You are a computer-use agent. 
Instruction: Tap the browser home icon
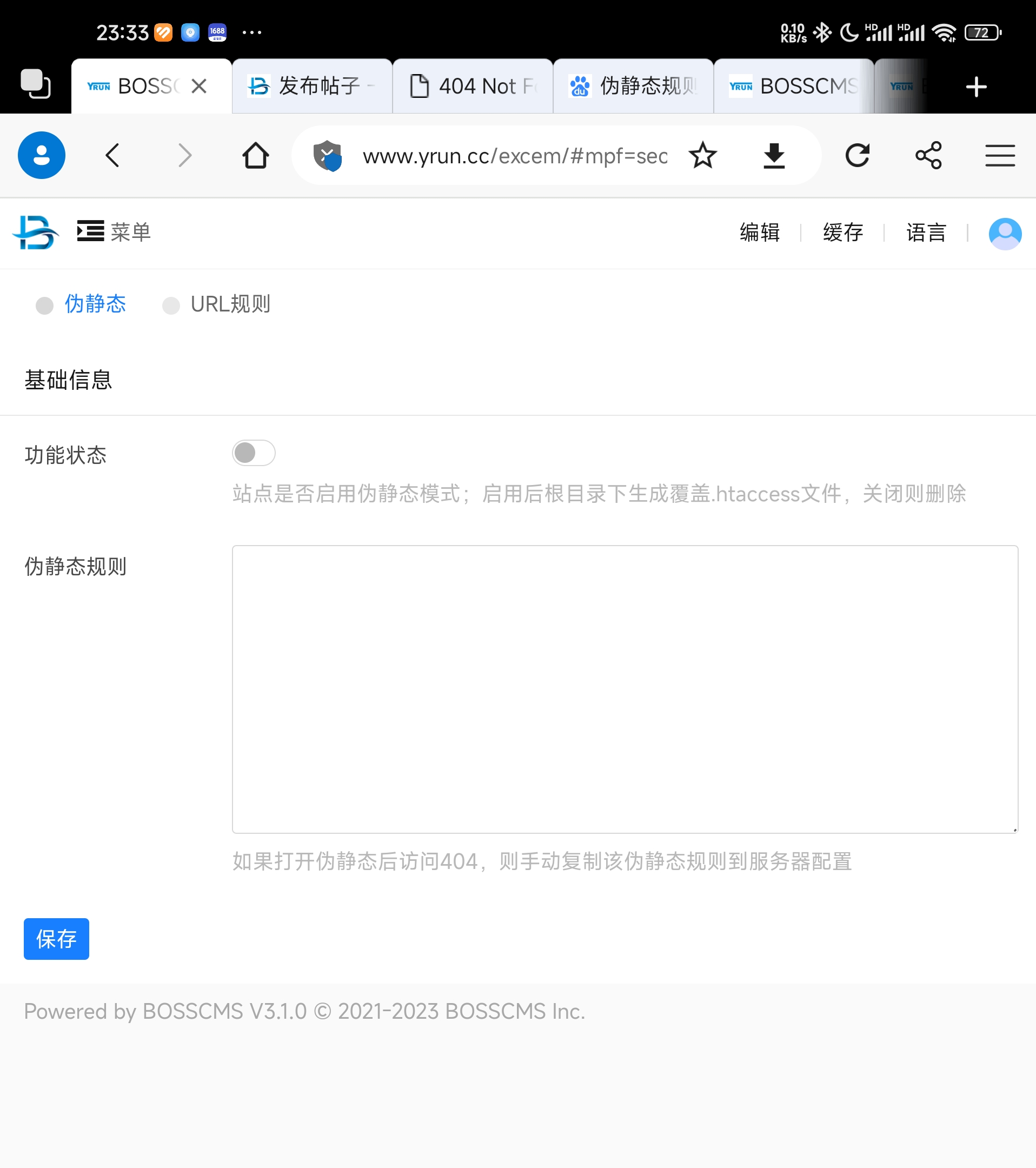[255, 155]
